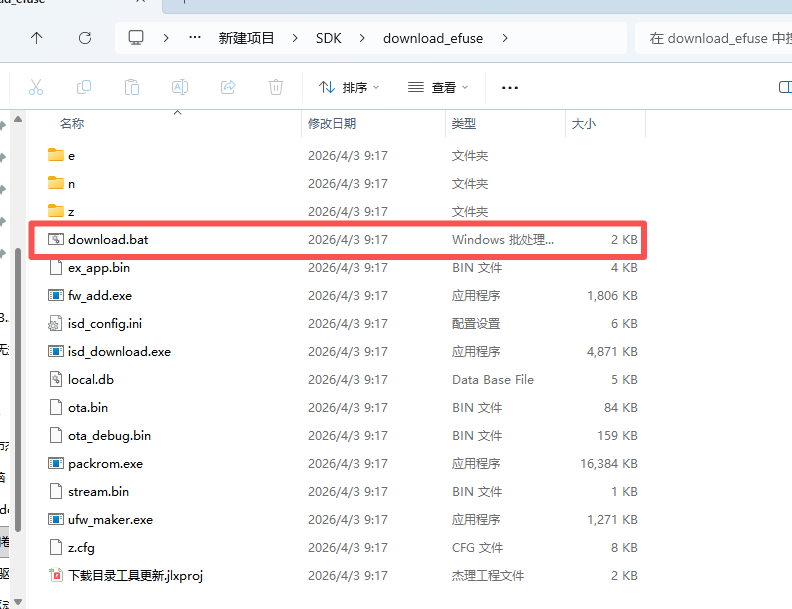Select the local.db database file icon
Viewport: 792px width, 609px height.
point(56,379)
